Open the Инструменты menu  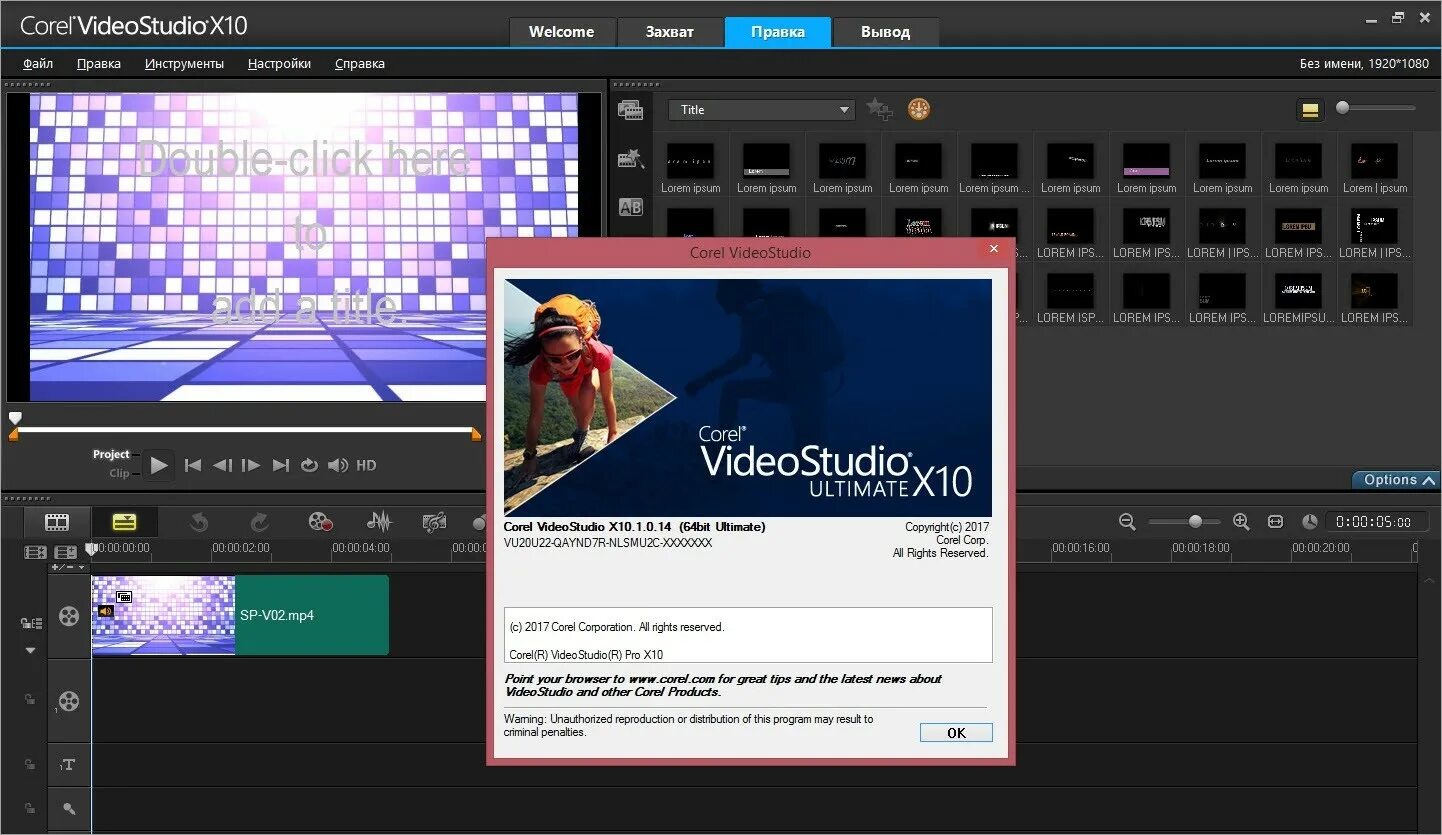click(184, 63)
